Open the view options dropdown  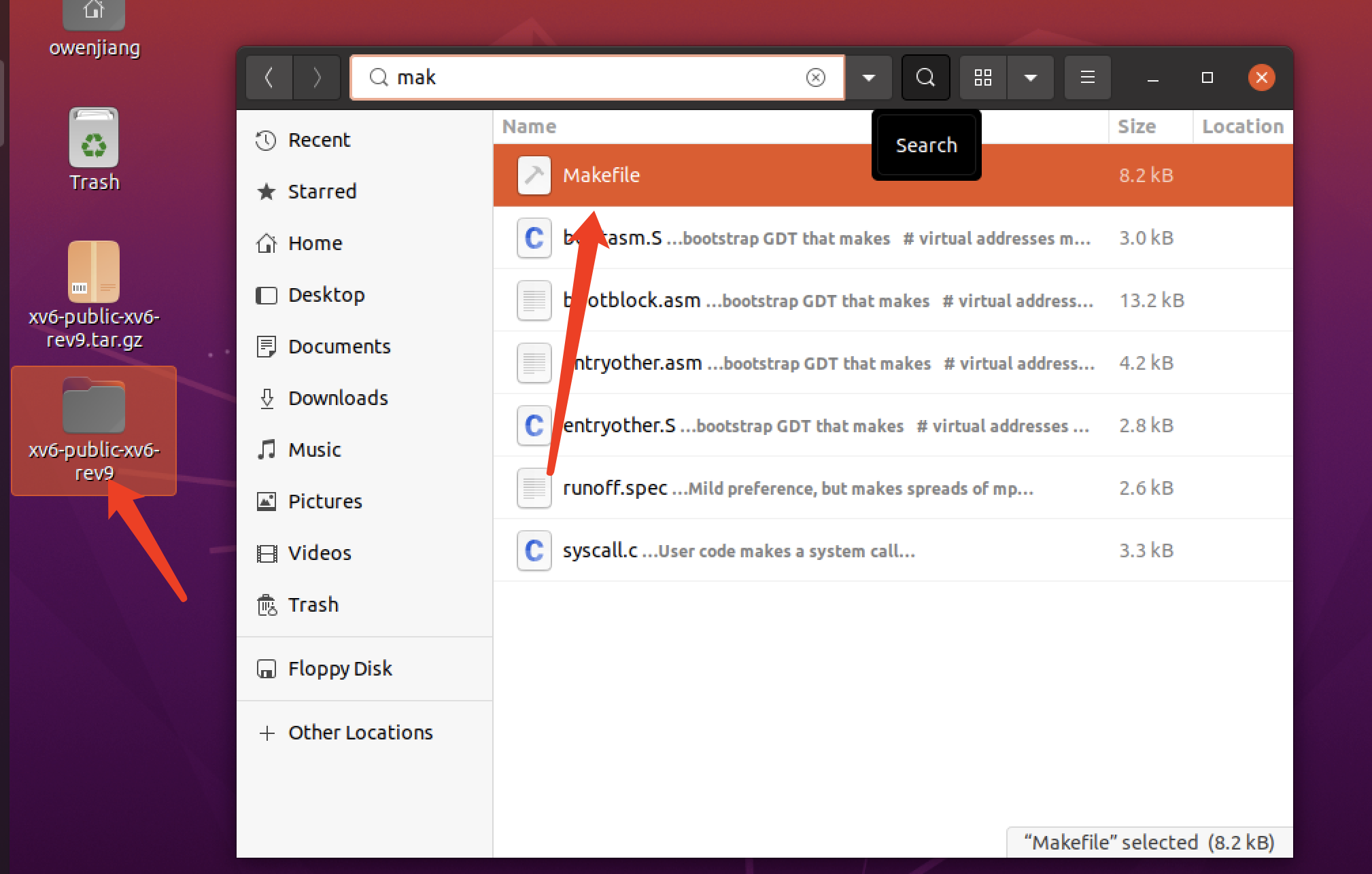pos(1031,77)
